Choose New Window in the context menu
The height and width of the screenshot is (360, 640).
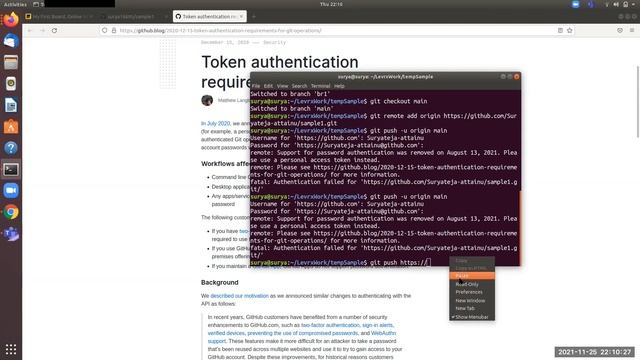[x=472, y=300]
